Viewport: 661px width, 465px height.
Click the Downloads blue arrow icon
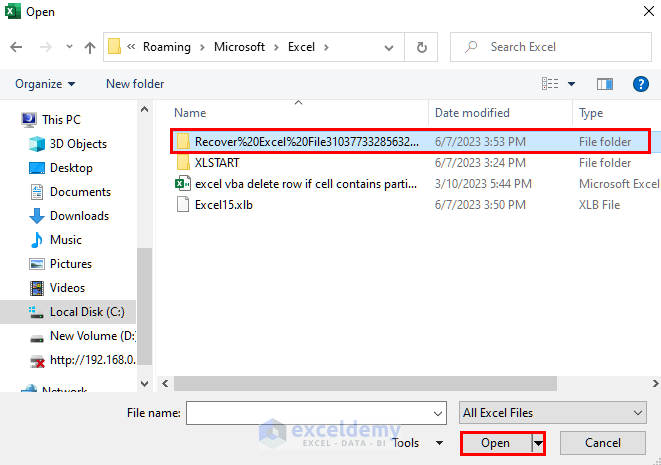37,216
